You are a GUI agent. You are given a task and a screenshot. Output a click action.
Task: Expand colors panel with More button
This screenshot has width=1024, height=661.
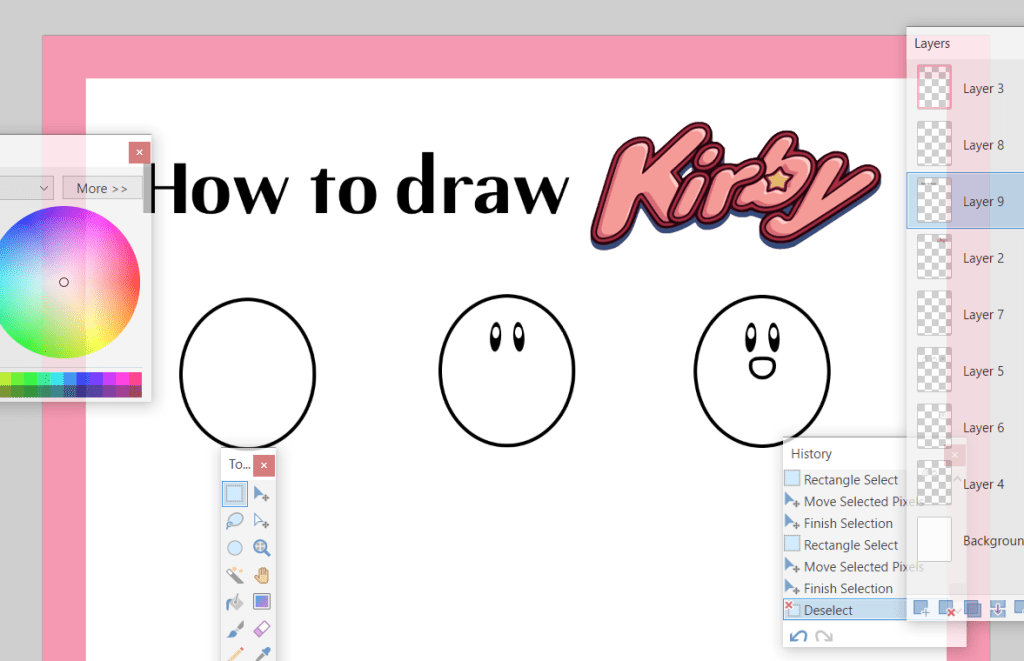(x=102, y=188)
